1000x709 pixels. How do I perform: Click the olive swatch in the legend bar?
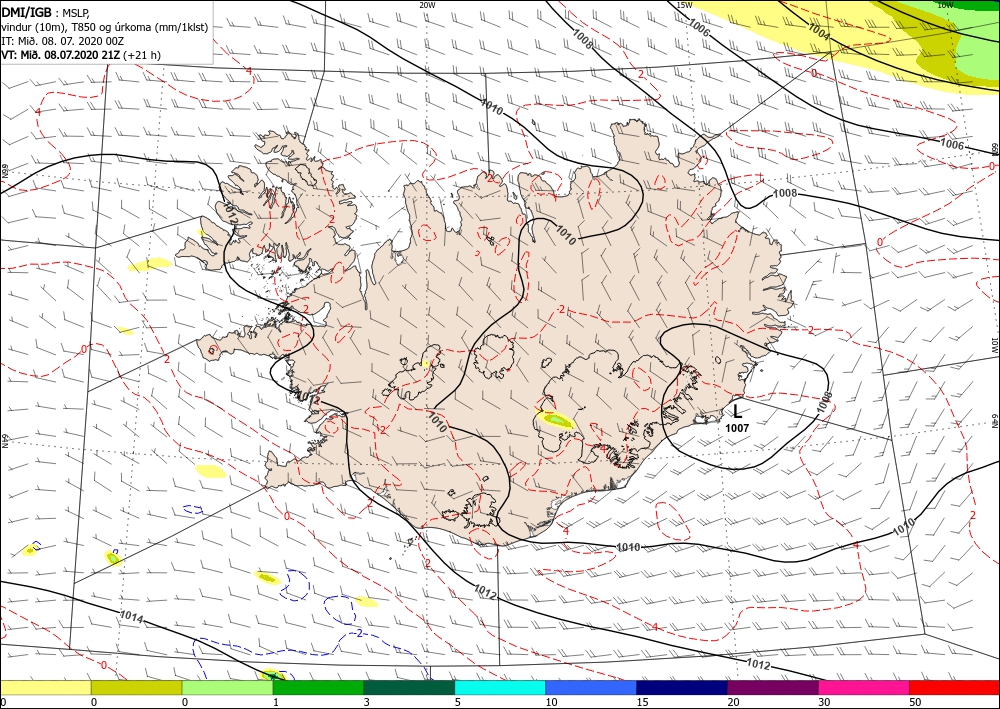[x=136, y=687]
